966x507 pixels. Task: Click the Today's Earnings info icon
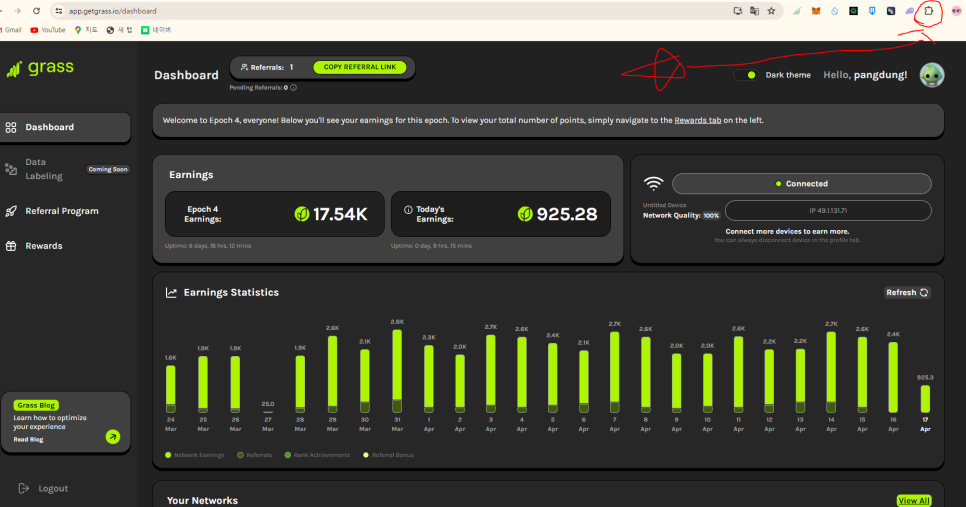coord(408,210)
